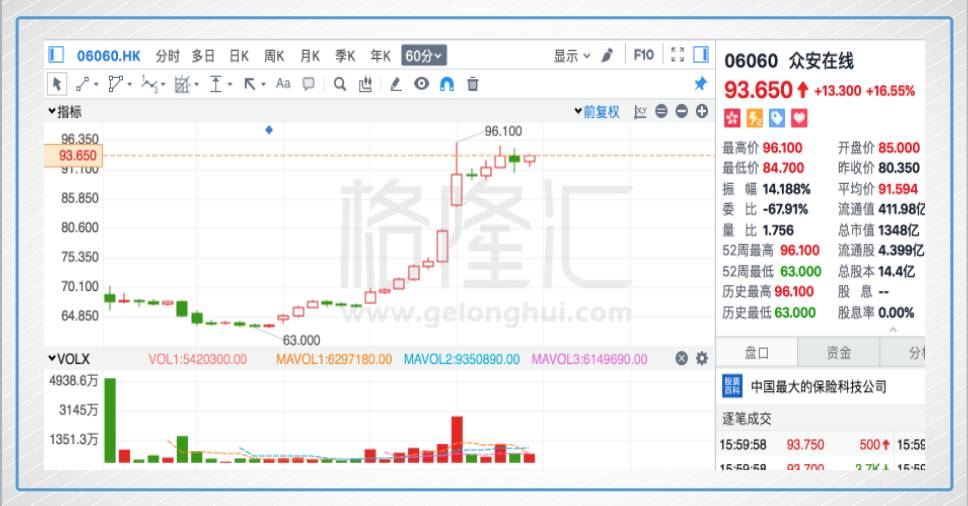Open the 60分 interval dropdown

(424, 56)
